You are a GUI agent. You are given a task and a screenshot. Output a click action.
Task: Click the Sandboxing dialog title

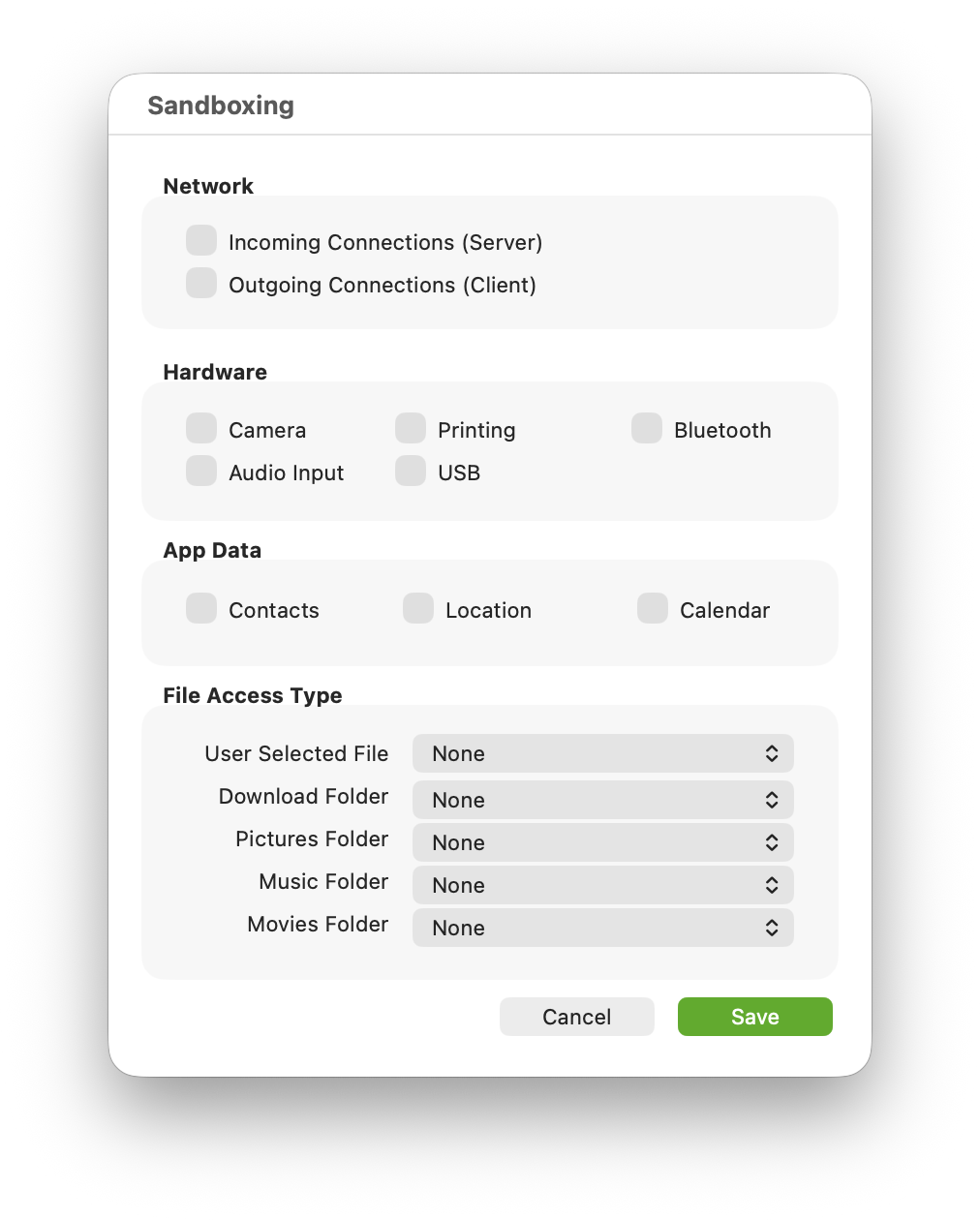coord(221,106)
